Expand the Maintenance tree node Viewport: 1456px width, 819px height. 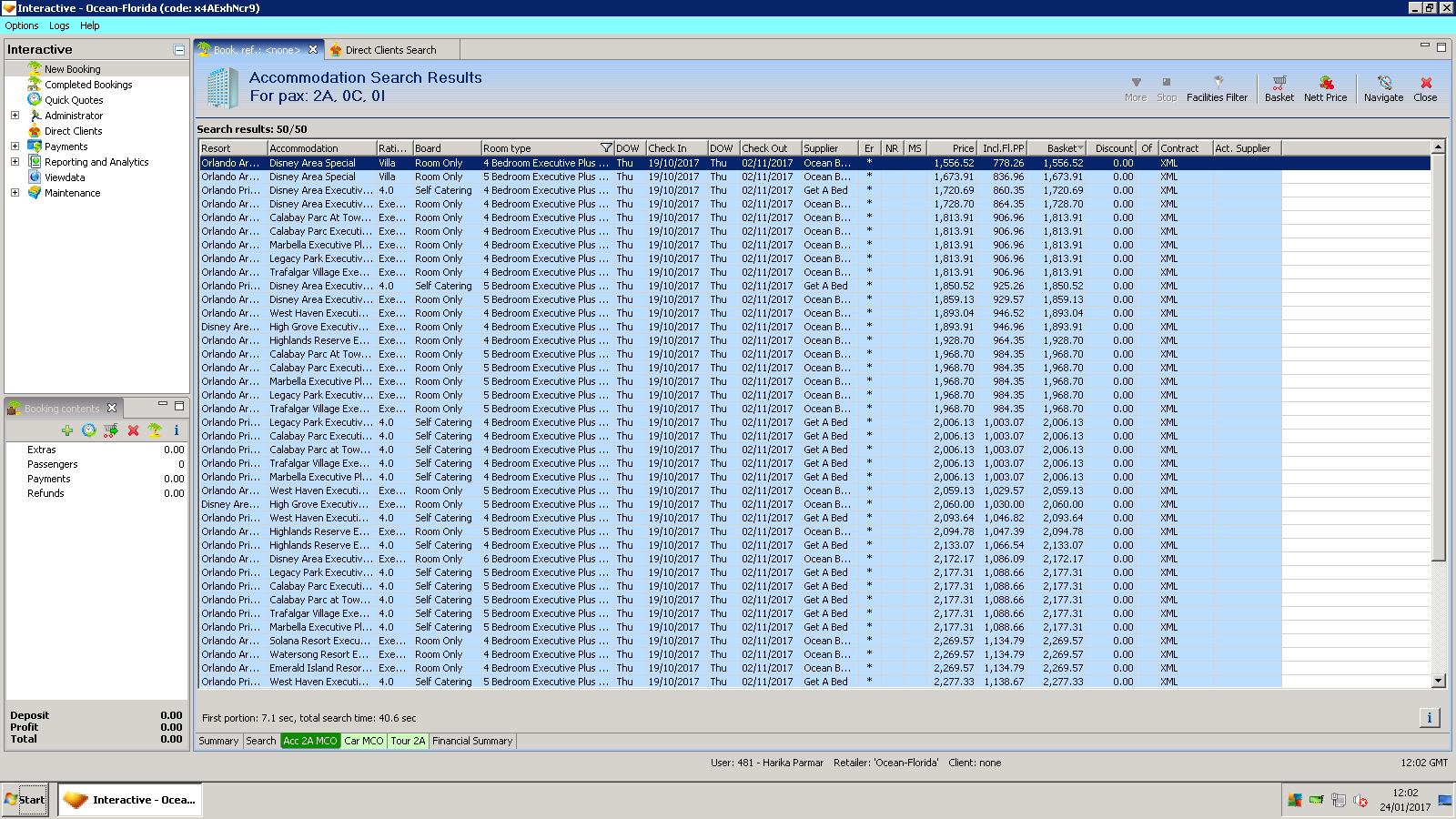coord(15,193)
